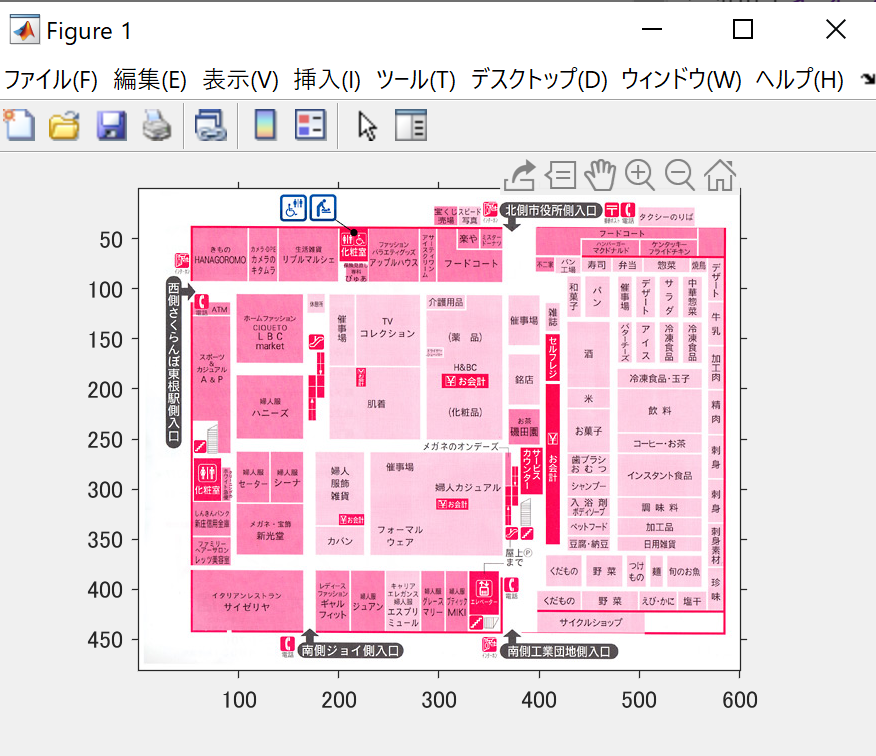Open the ヘルプ(H) menu
876x756 pixels.
799,79
